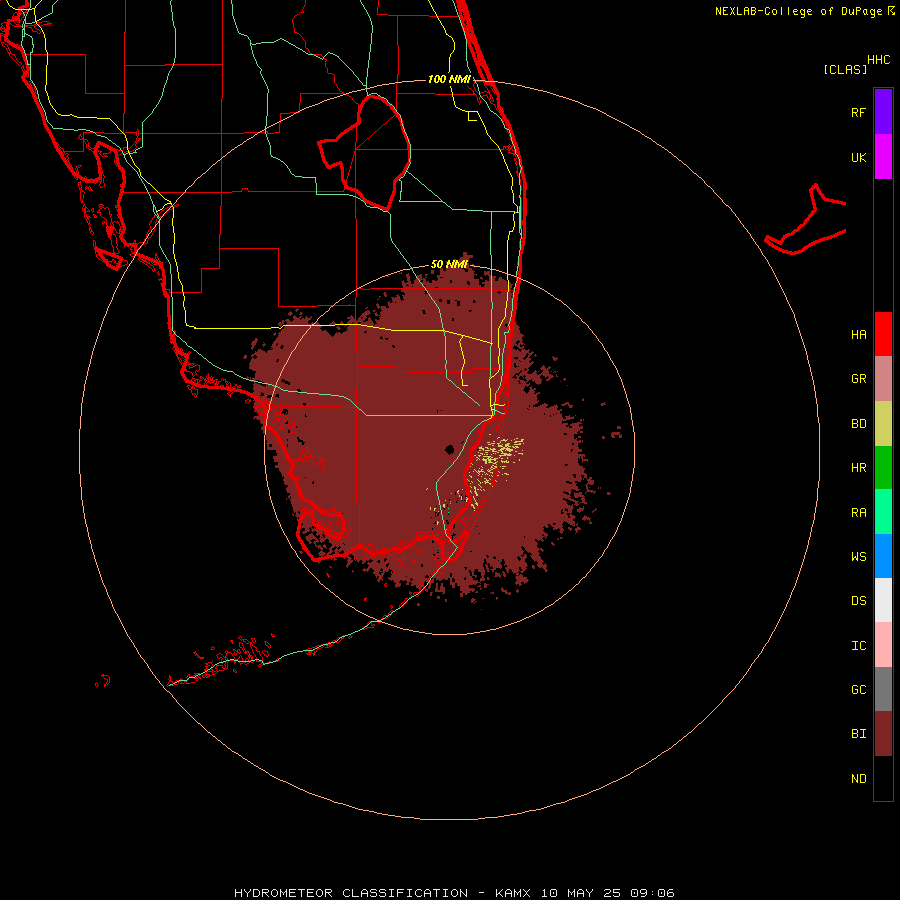The image size is (900, 900).
Task: Click the RA light green legend swatch
Action: pyautogui.click(x=883, y=512)
